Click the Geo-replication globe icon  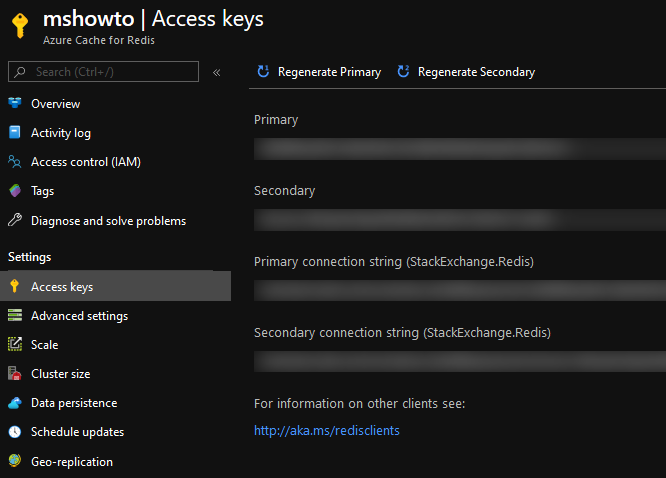coord(15,461)
